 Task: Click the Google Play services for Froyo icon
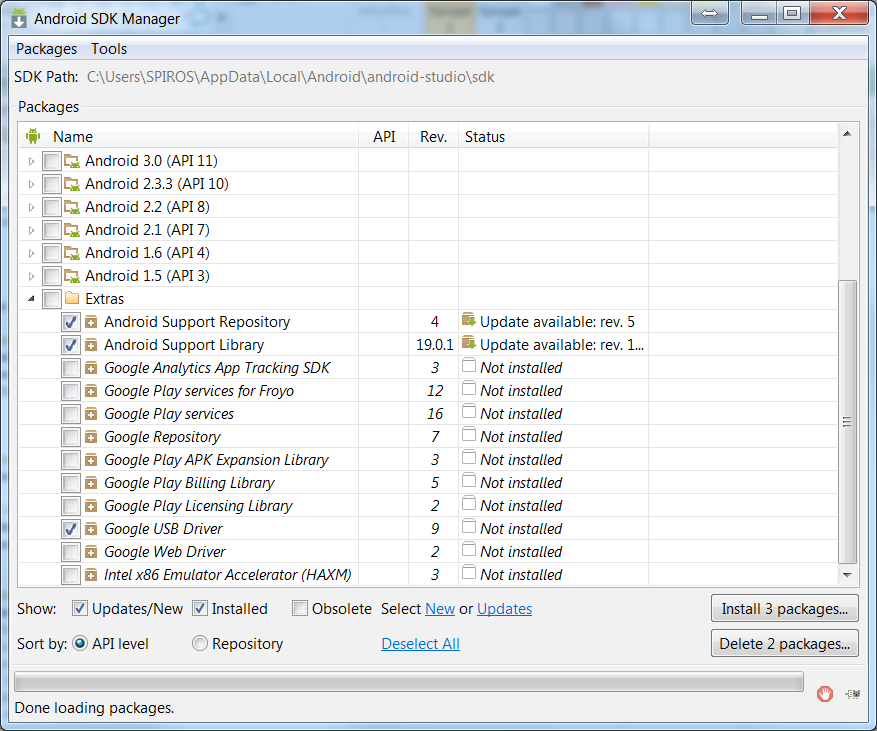91,391
